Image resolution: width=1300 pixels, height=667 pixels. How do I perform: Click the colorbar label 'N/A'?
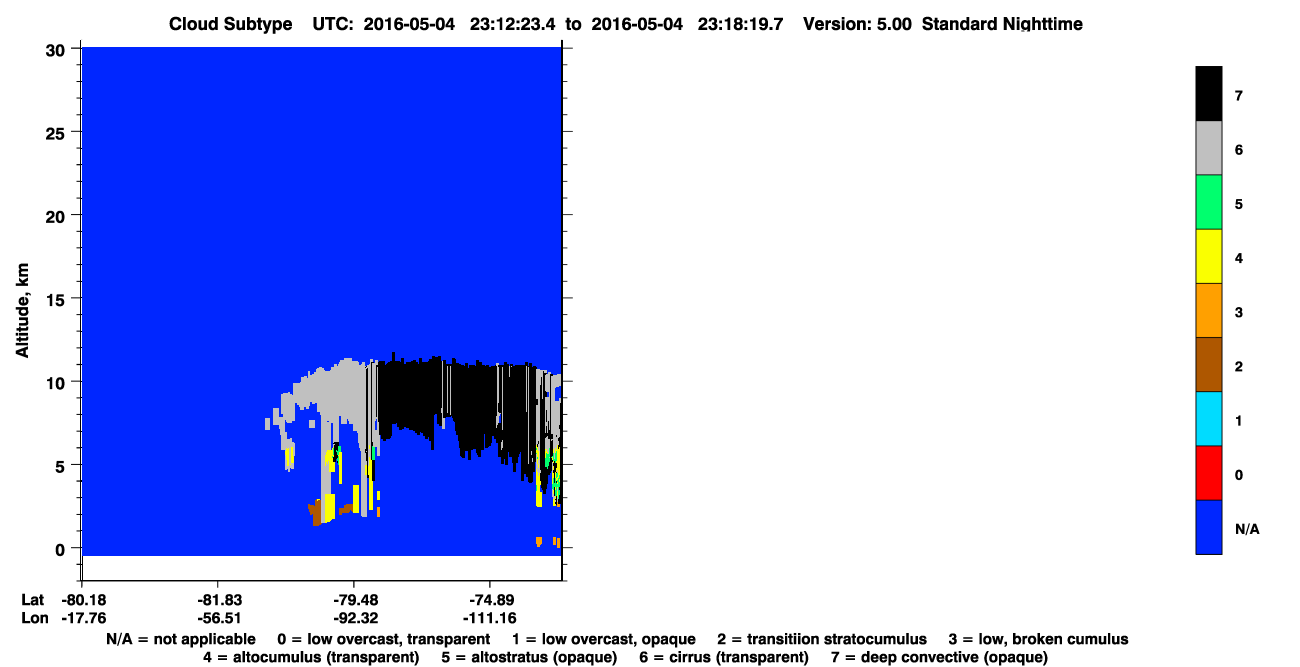click(1247, 528)
